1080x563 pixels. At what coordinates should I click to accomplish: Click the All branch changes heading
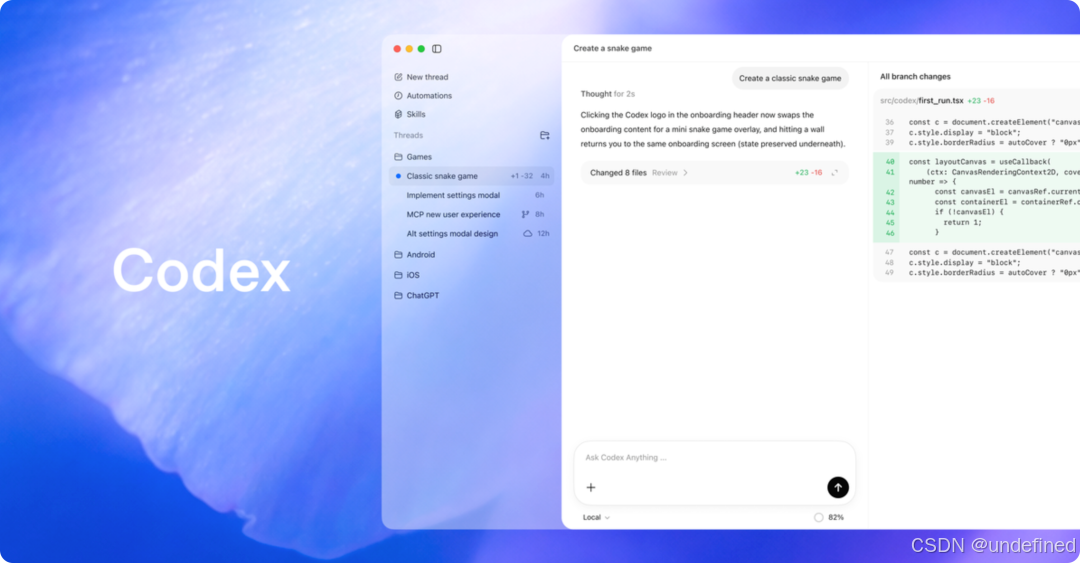click(915, 76)
